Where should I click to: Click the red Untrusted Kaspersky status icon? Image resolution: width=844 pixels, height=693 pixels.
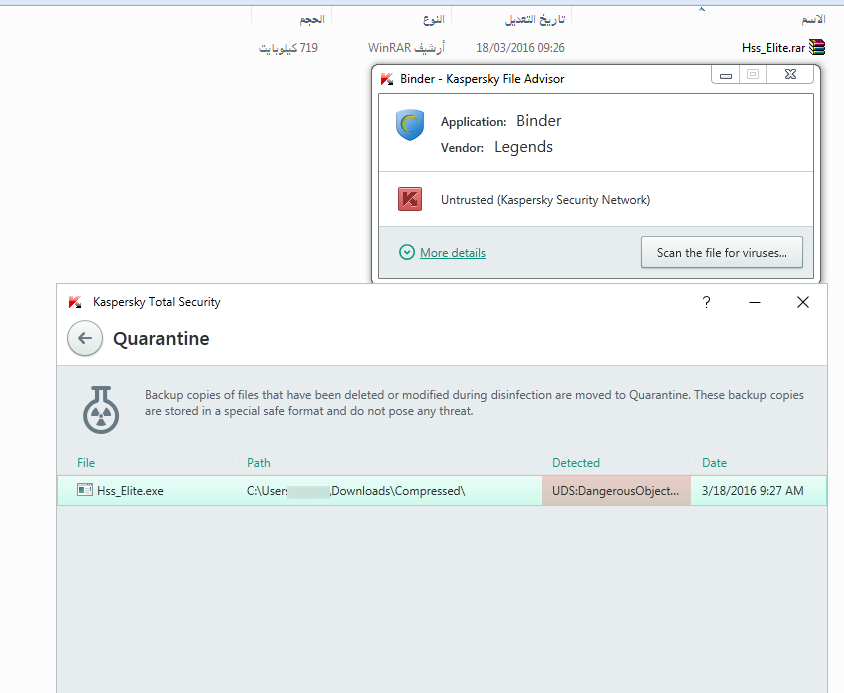(x=410, y=199)
